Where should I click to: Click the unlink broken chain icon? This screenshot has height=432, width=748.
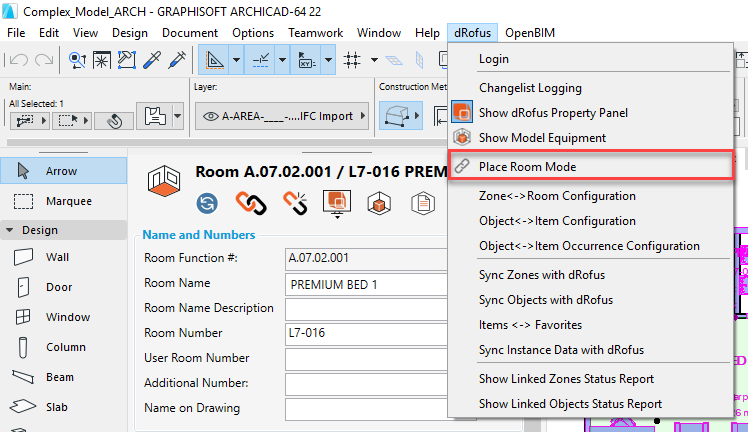[x=293, y=203]
